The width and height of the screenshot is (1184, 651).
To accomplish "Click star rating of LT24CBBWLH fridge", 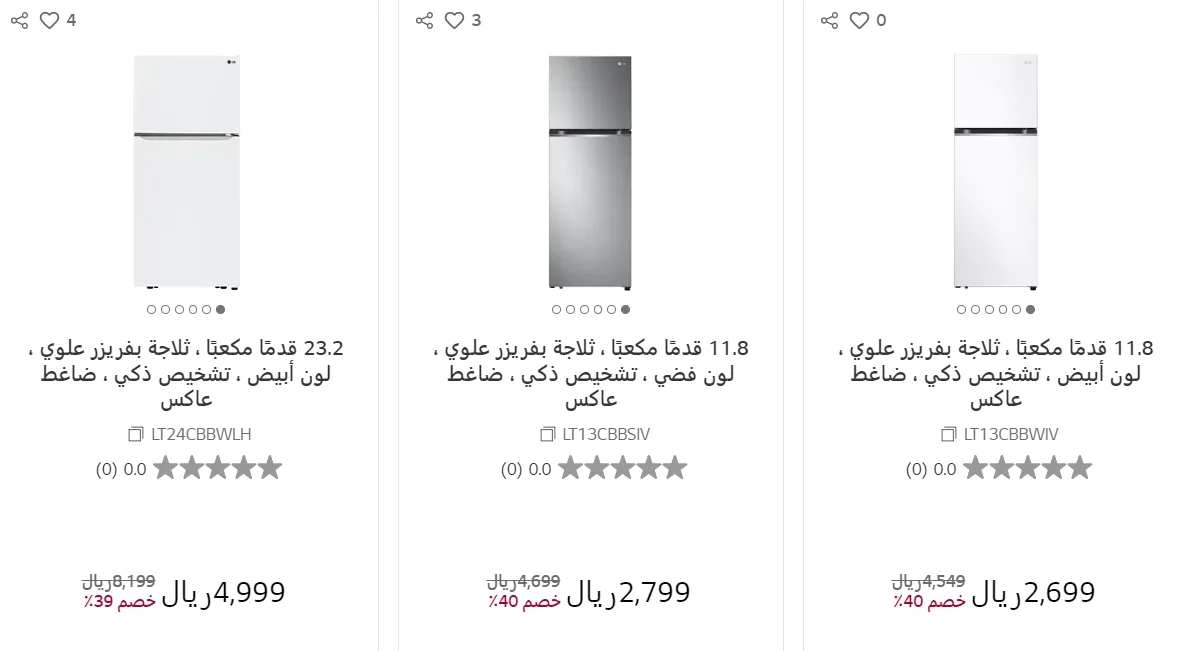I will pos(217,468).
